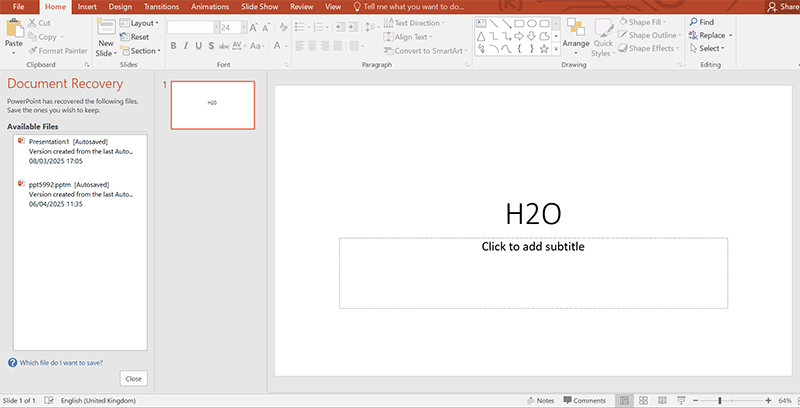Open 'Which file do I want to save?' link
This screenshot has width=800, height=408.
pos(61,363)
